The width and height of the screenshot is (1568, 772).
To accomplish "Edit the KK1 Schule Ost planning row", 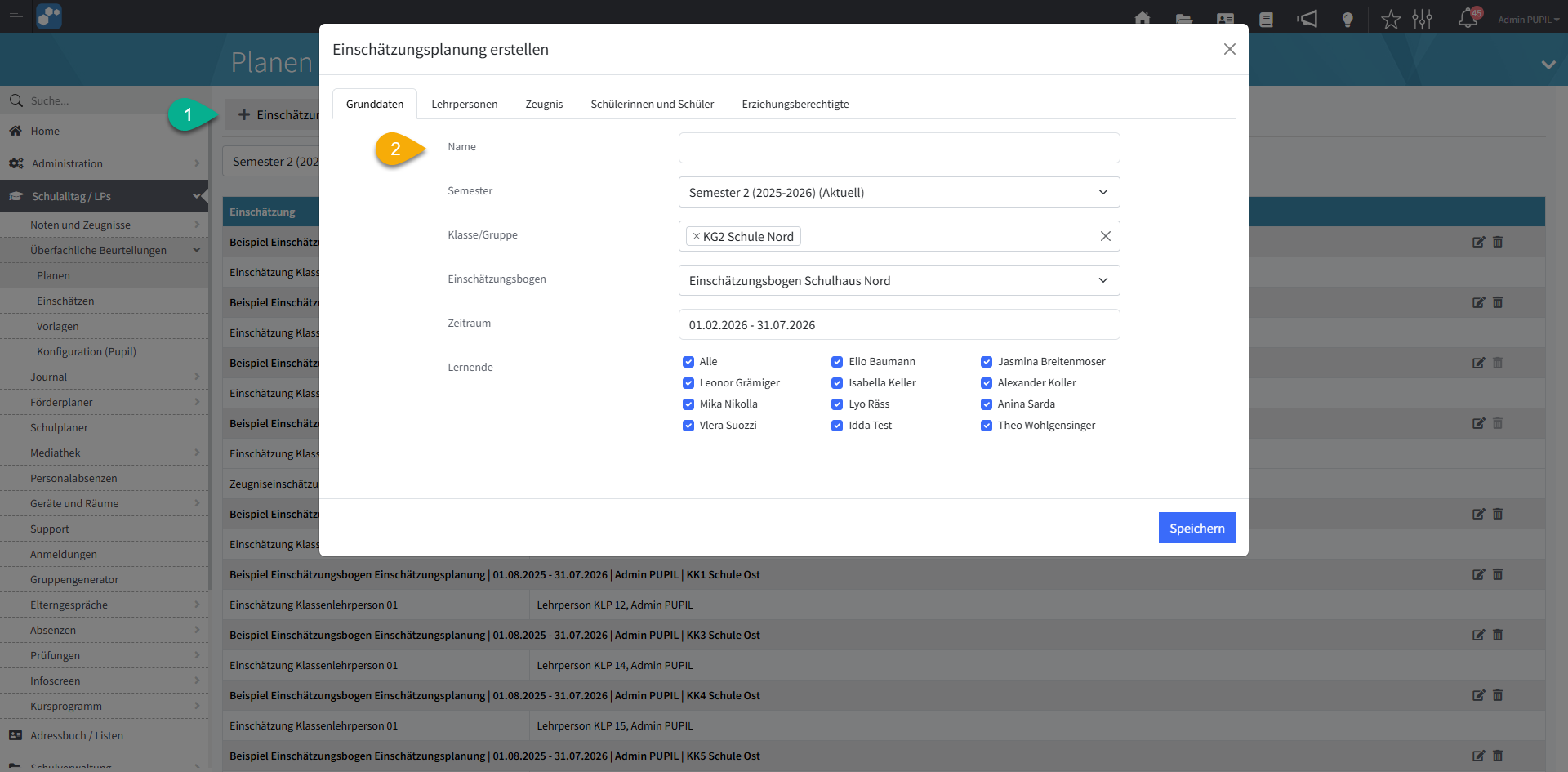I will click(1478, 574).
